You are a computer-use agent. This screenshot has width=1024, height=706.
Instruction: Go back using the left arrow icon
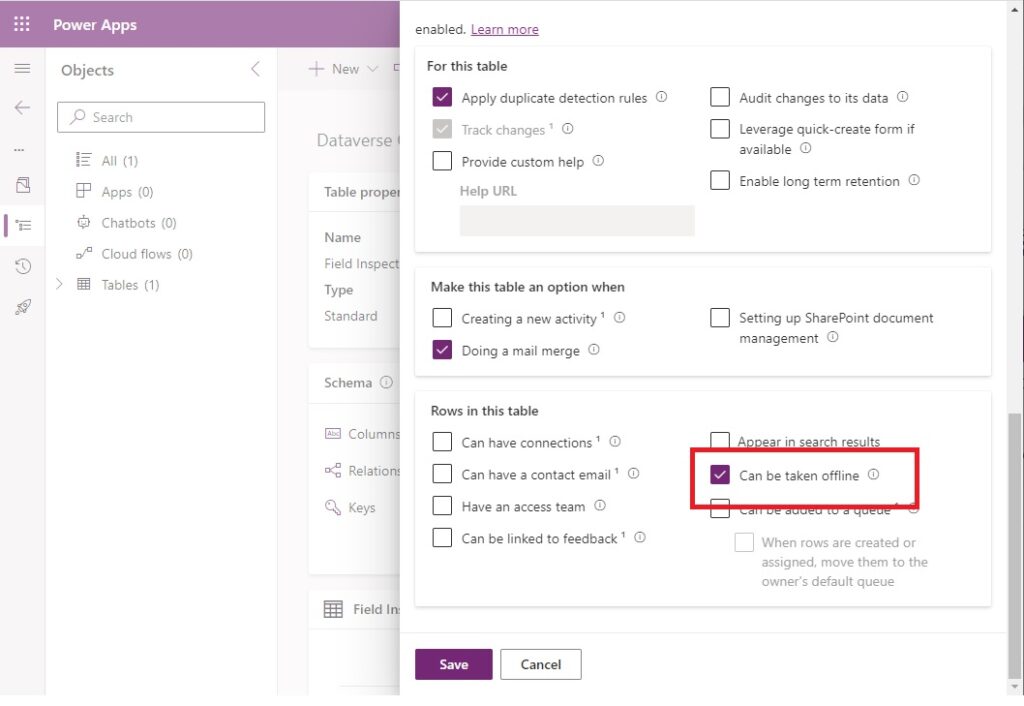22,108
